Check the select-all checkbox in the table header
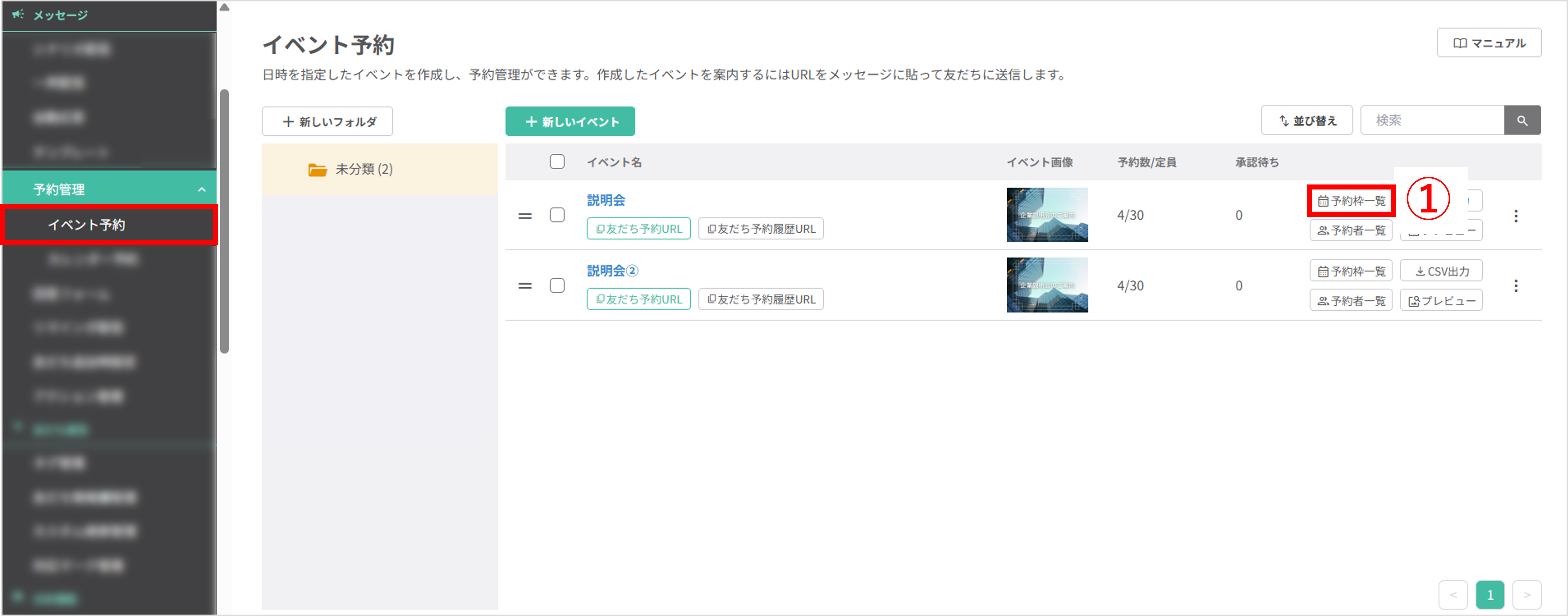Screen dimensions: 1568x616 click(x=557, y=162)
